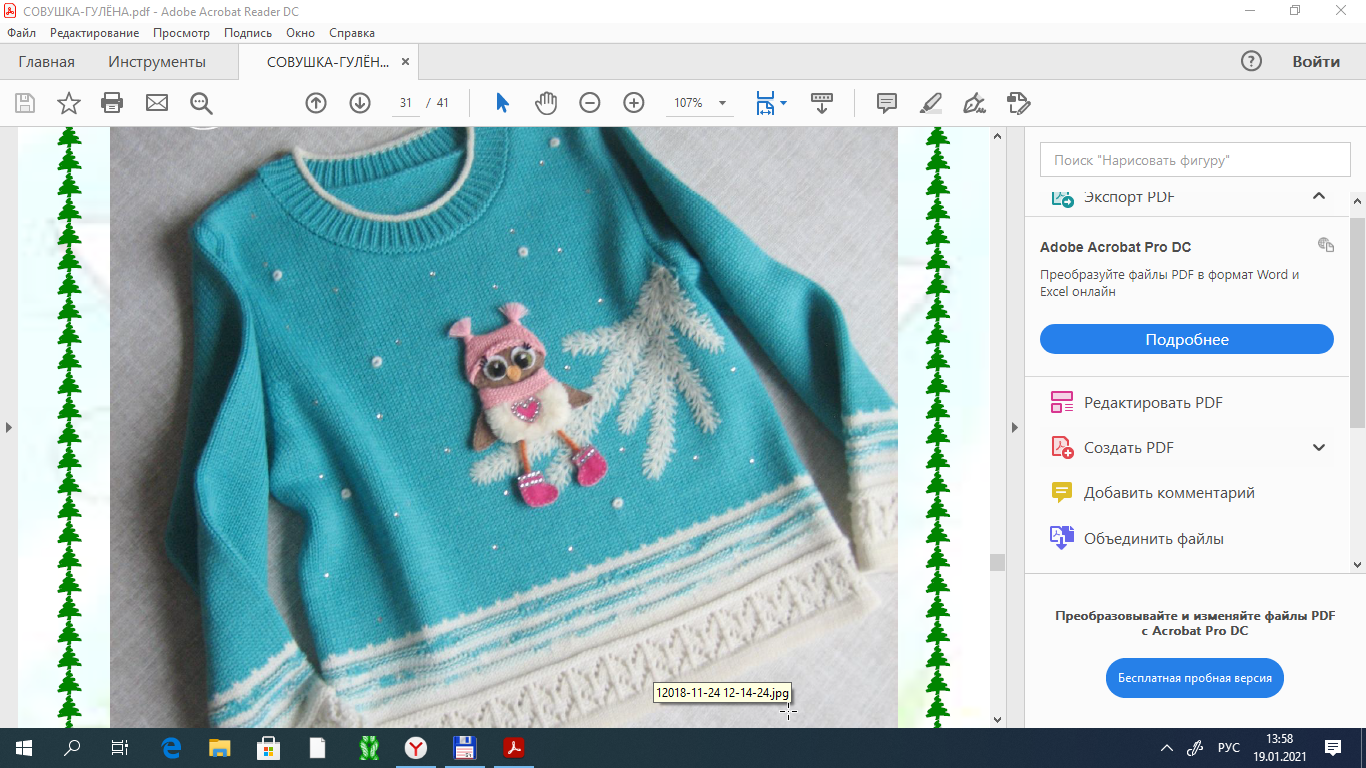Open the 107% zoom level dropdown
This screenshot has width=1366, height=768.
722,103
